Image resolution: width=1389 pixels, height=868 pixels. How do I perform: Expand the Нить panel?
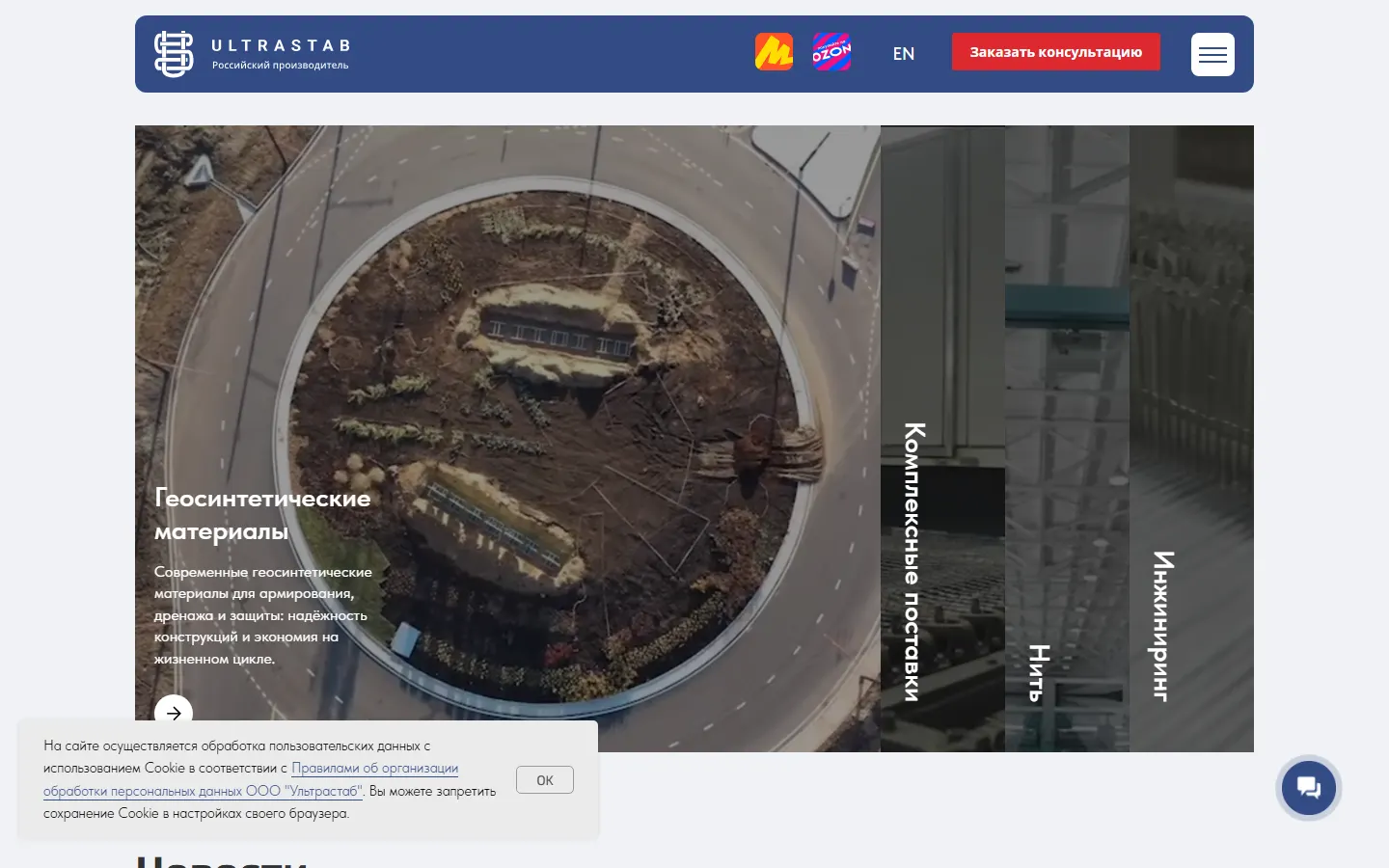pyautogui.click(x=1067, y=439)
